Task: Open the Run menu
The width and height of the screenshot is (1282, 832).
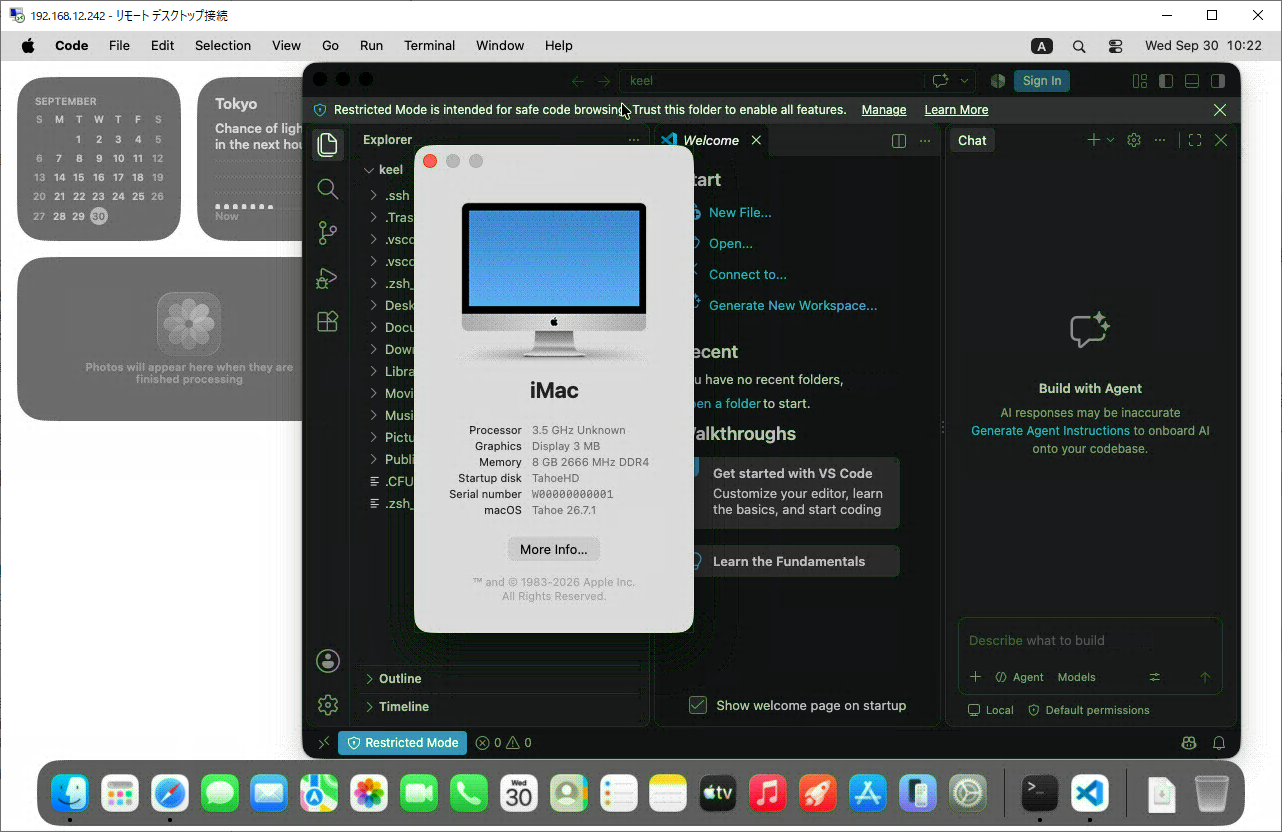Action: click(x=371, y=46)
